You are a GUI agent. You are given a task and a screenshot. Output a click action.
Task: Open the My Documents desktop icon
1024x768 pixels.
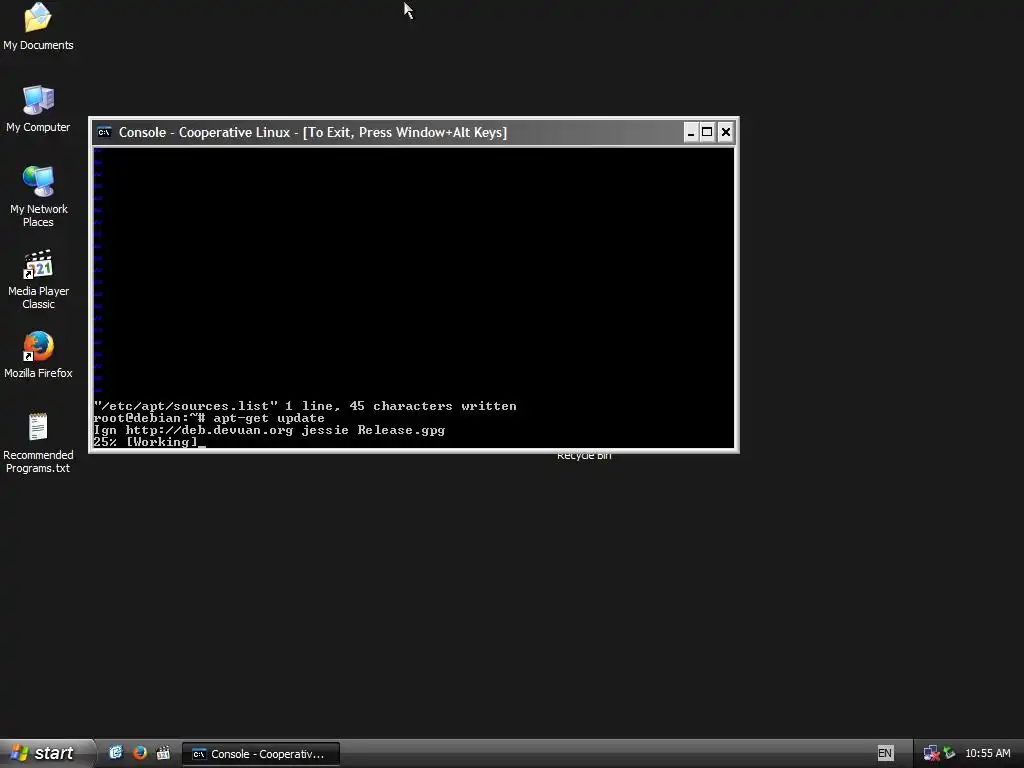click(38, 26)
